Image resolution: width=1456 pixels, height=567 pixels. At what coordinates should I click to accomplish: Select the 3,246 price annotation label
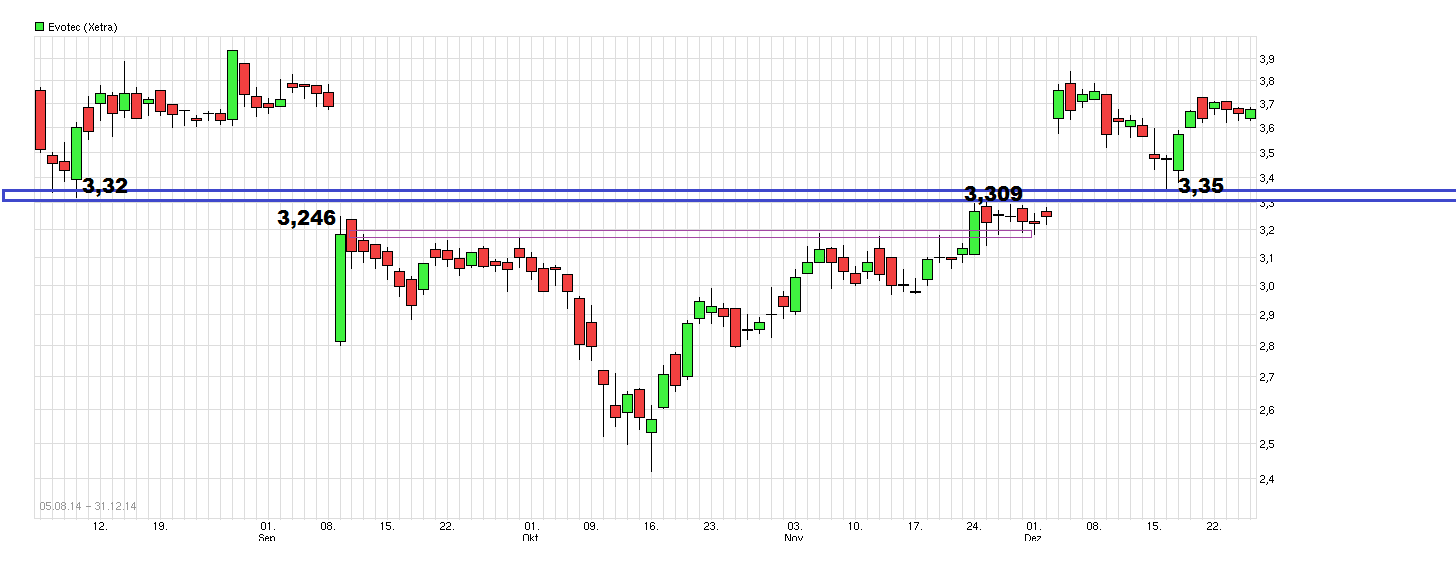pos(306,218)
